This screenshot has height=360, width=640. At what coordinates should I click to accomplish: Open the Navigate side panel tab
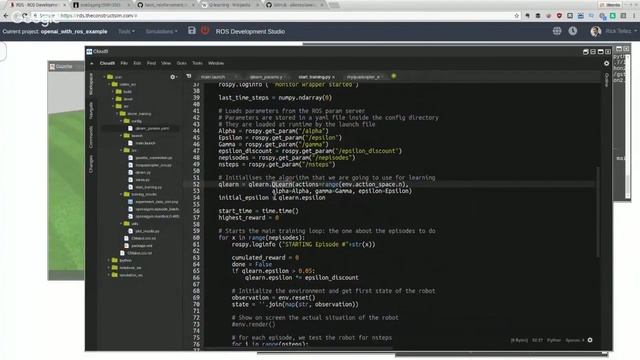pyautogui.click(x=91, y=111)
